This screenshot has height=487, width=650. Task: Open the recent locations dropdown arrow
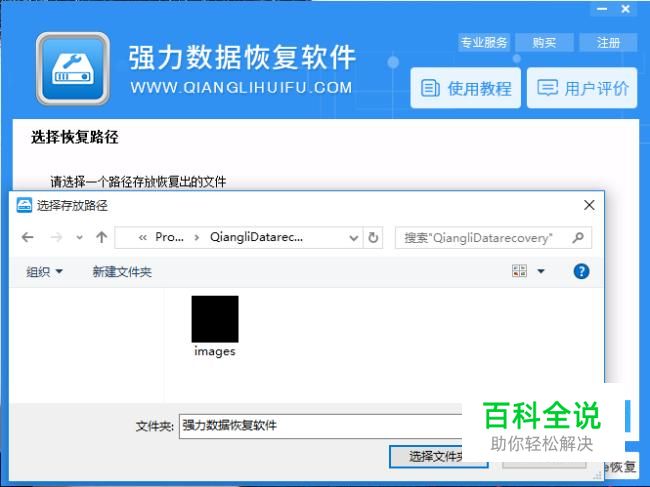tap(79, 238)
